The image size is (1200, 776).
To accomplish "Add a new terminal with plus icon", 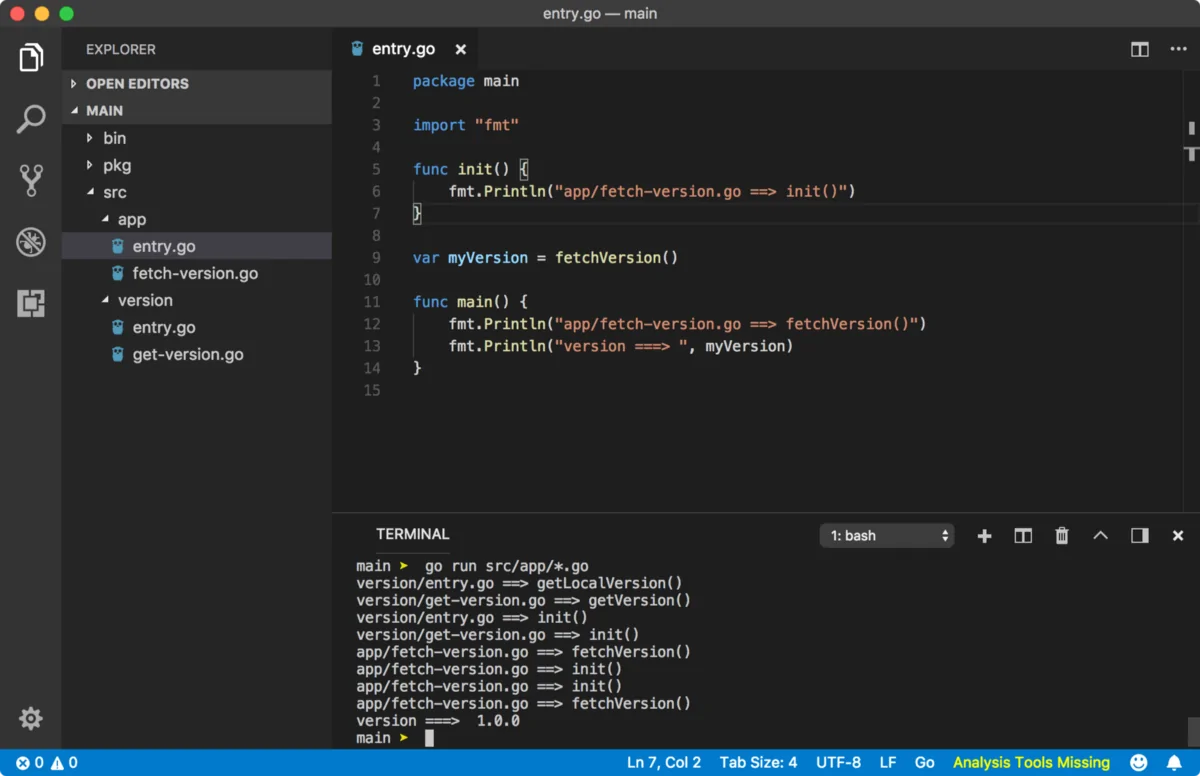I will point(984,536).
